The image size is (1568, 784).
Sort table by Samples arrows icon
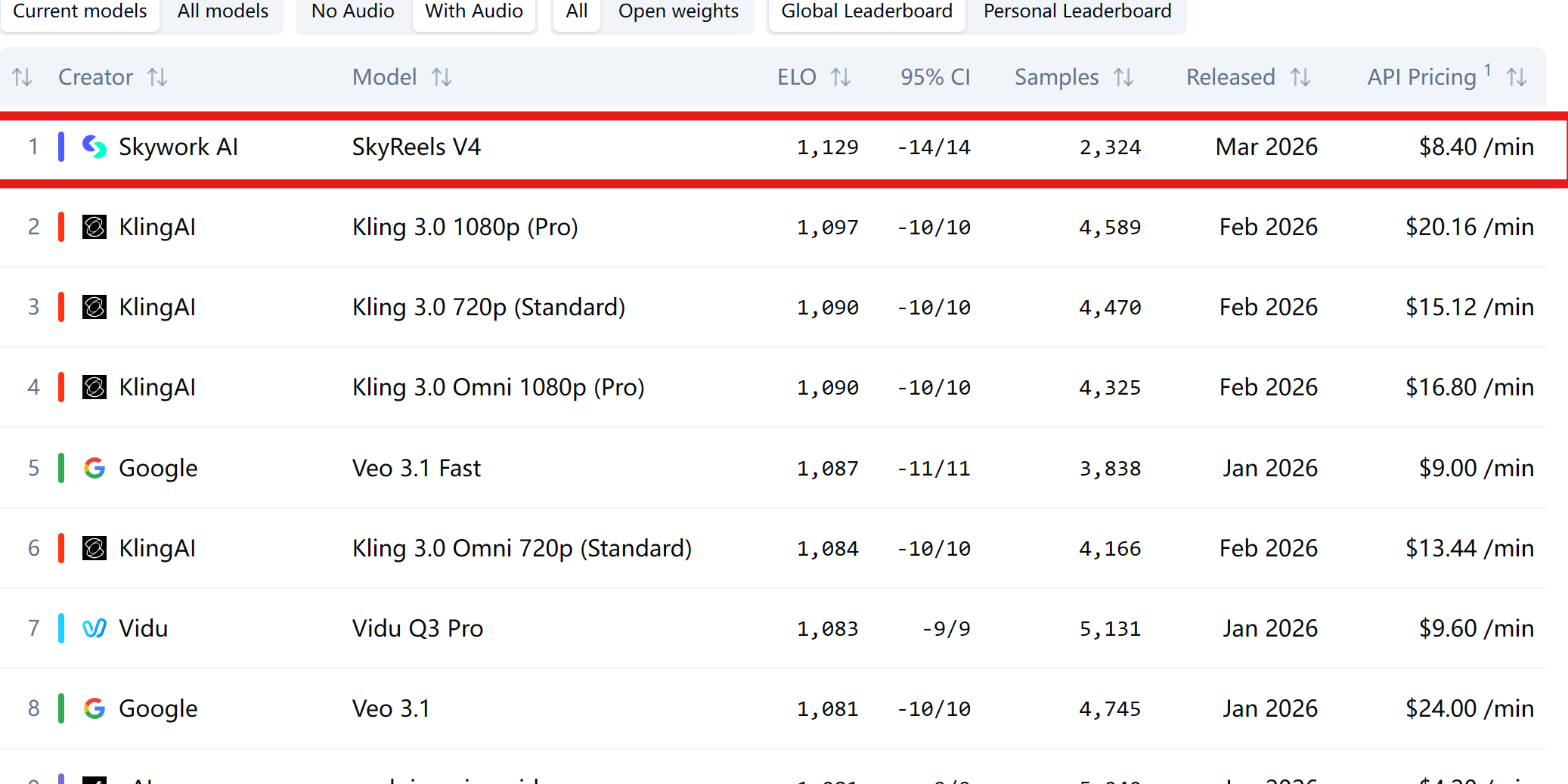pos(1123,77)
